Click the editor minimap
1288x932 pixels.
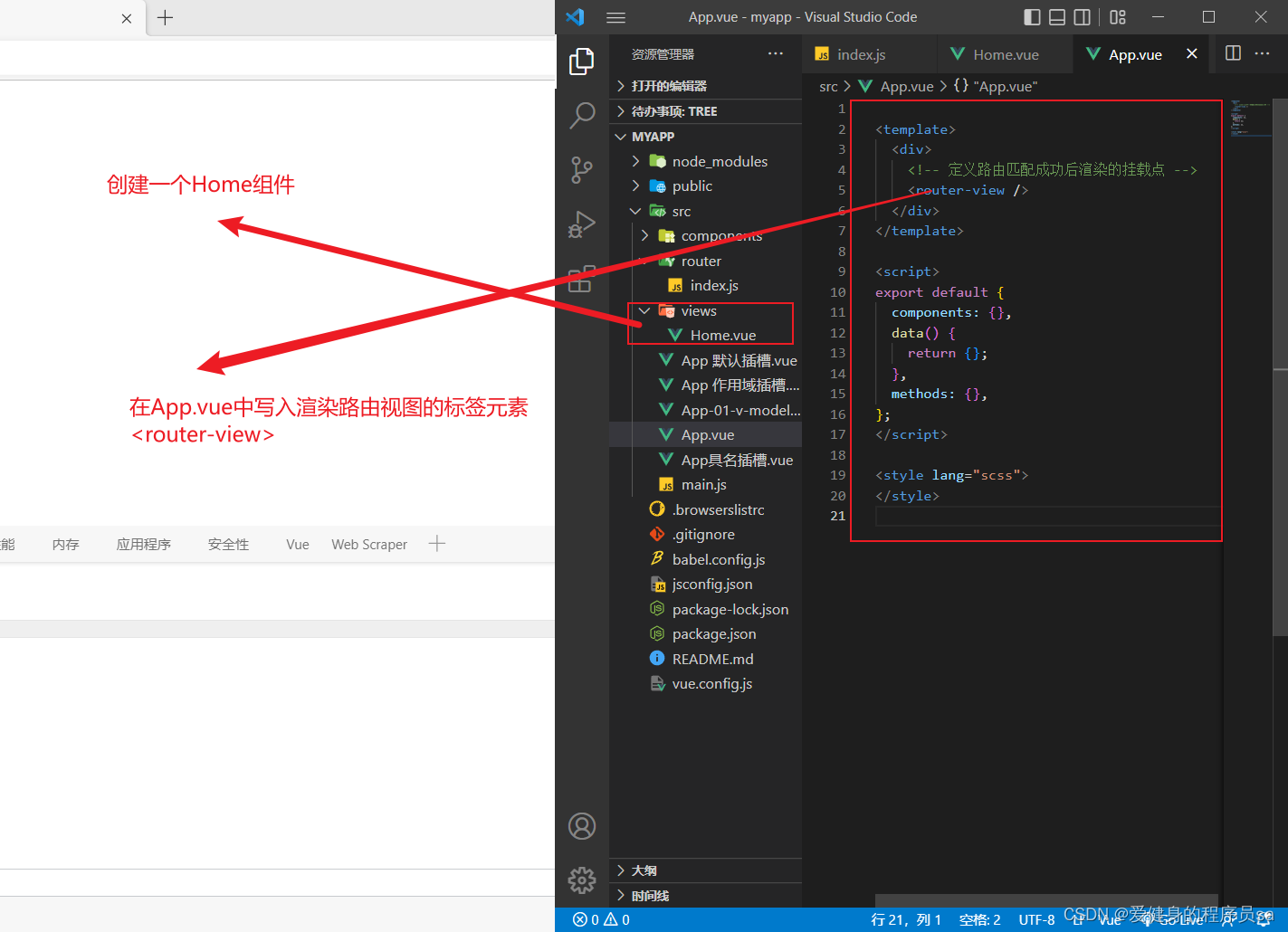(x=1249, y=118)
